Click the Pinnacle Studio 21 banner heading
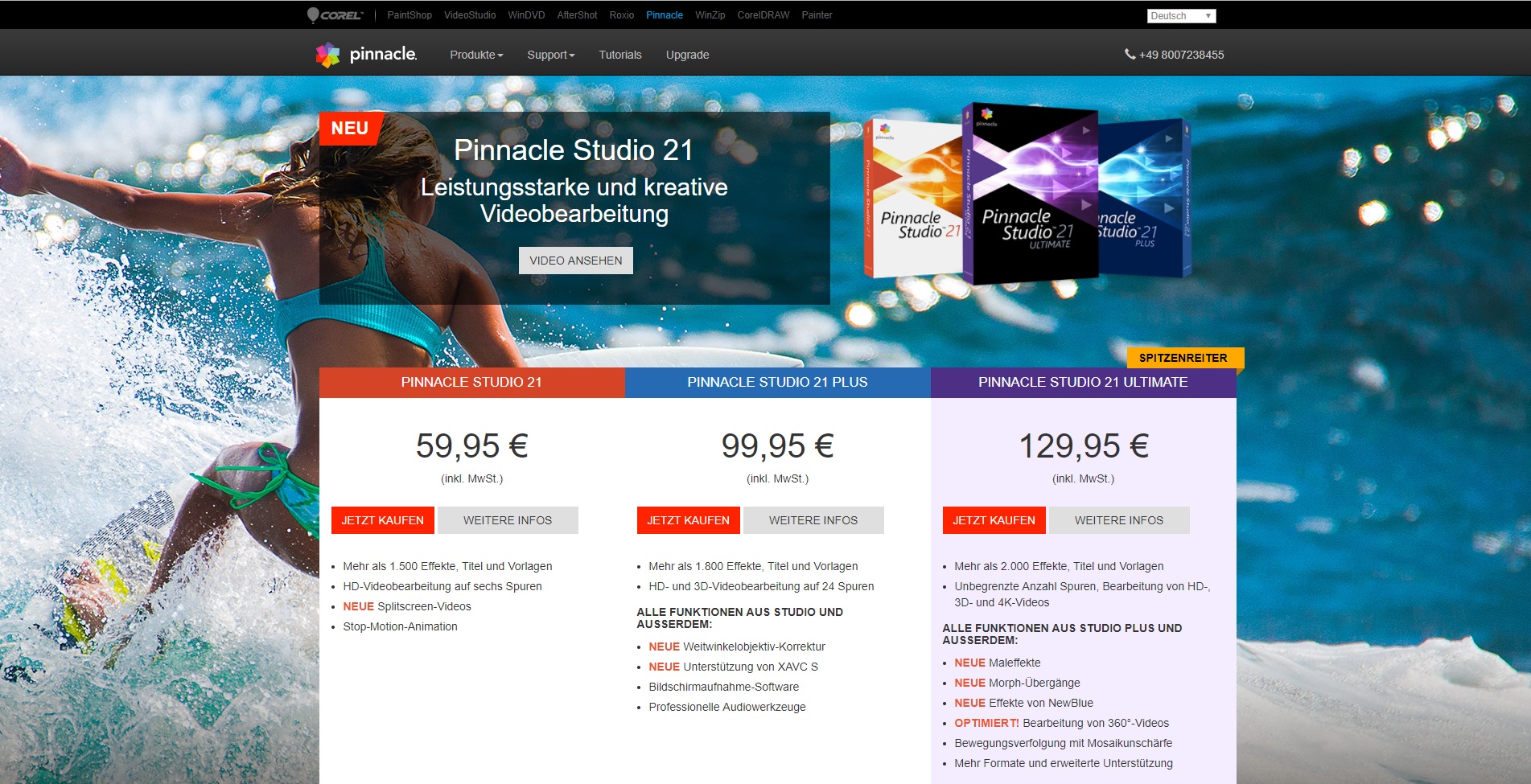The width and height of the screenshot is (1531, 784). (574, 150)
